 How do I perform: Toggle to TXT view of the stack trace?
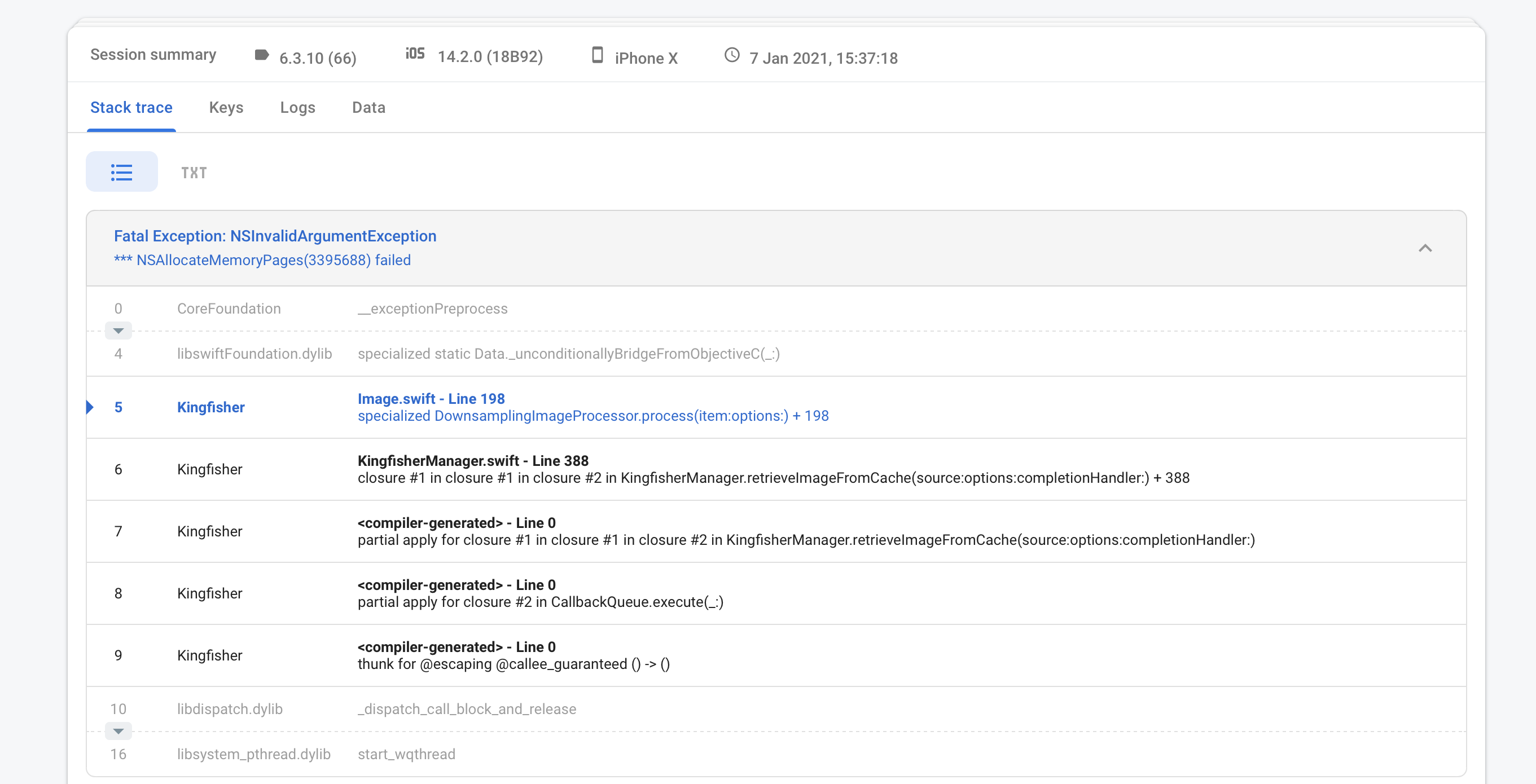[x=193, y=172]
